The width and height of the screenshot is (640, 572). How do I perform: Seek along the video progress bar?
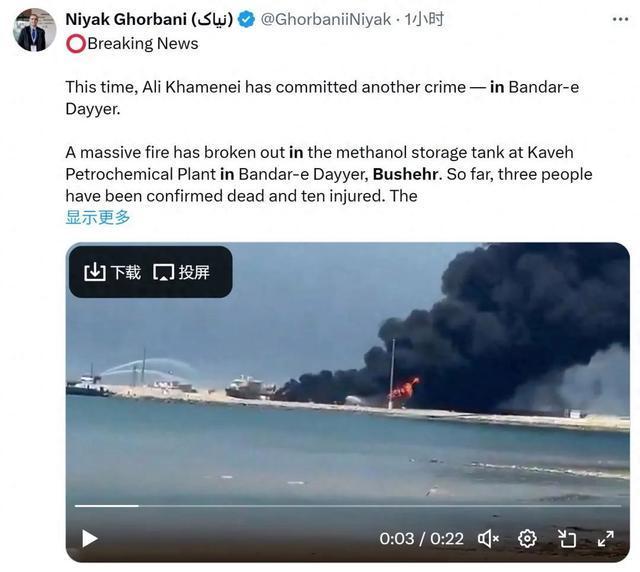tap(348, 506)
